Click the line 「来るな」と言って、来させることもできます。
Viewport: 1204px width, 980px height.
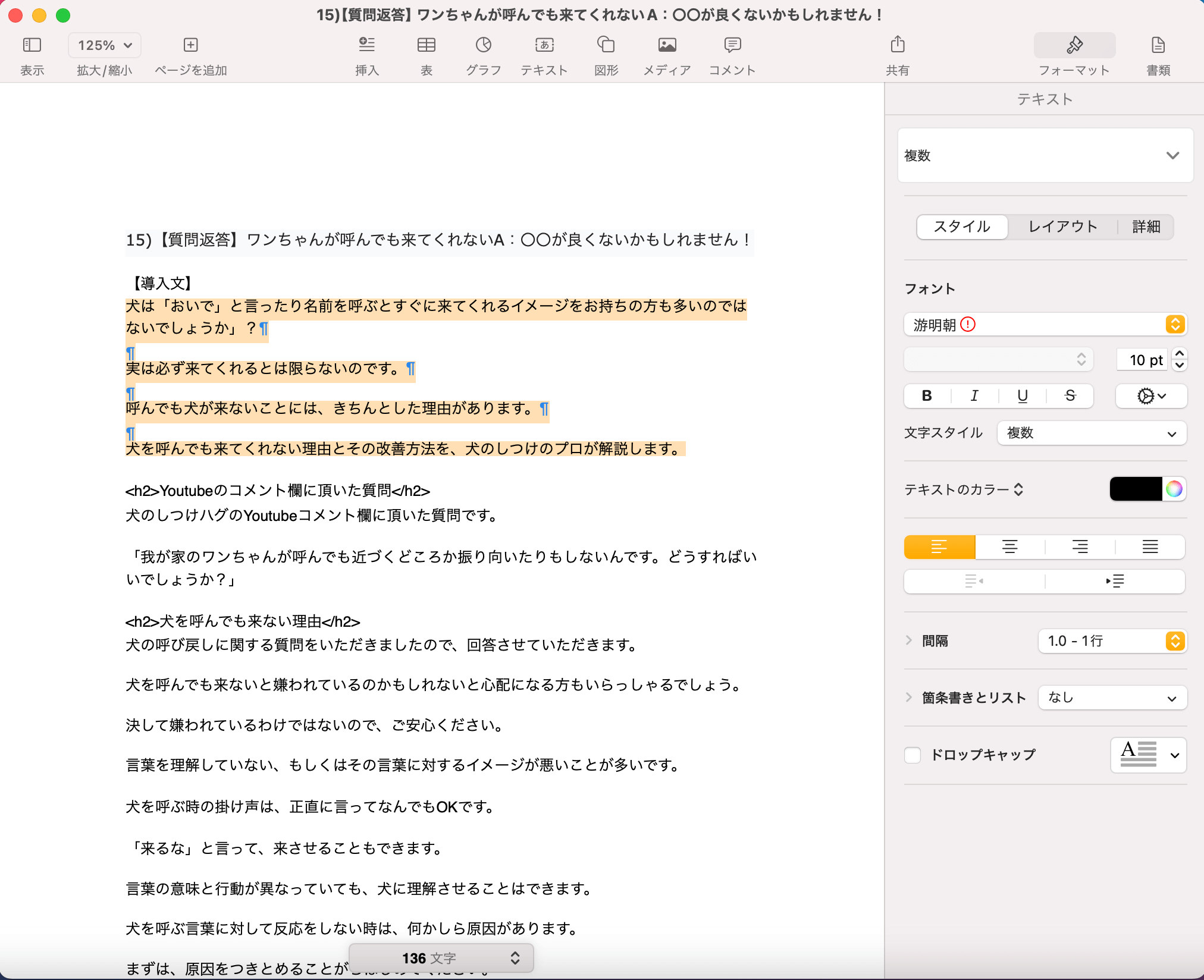286,848
